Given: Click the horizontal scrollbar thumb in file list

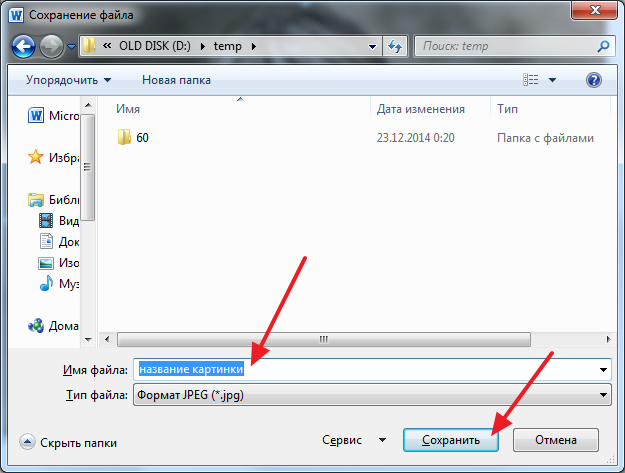Looking at the screenshot, I should click(324, 340).
